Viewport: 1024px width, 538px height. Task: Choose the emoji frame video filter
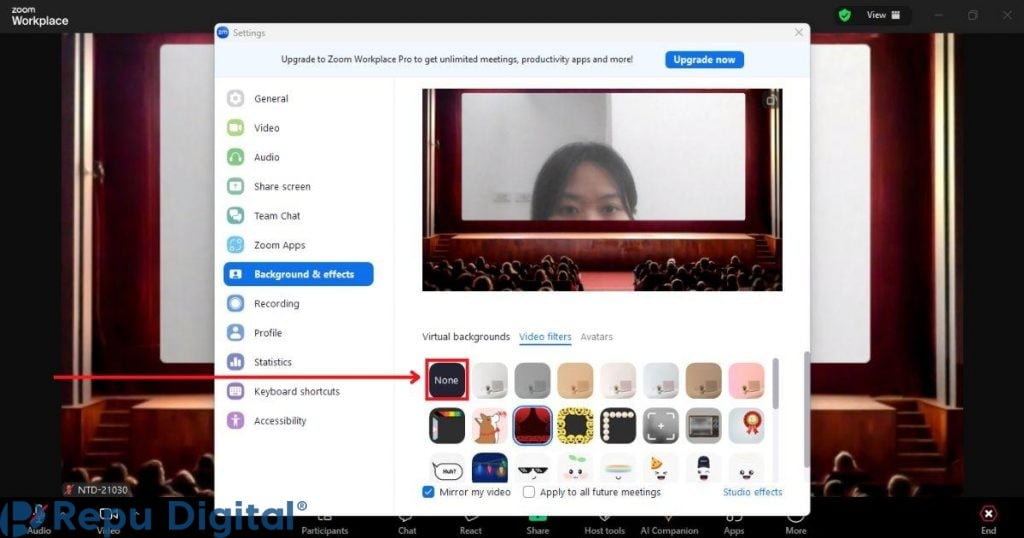[575, 426]
